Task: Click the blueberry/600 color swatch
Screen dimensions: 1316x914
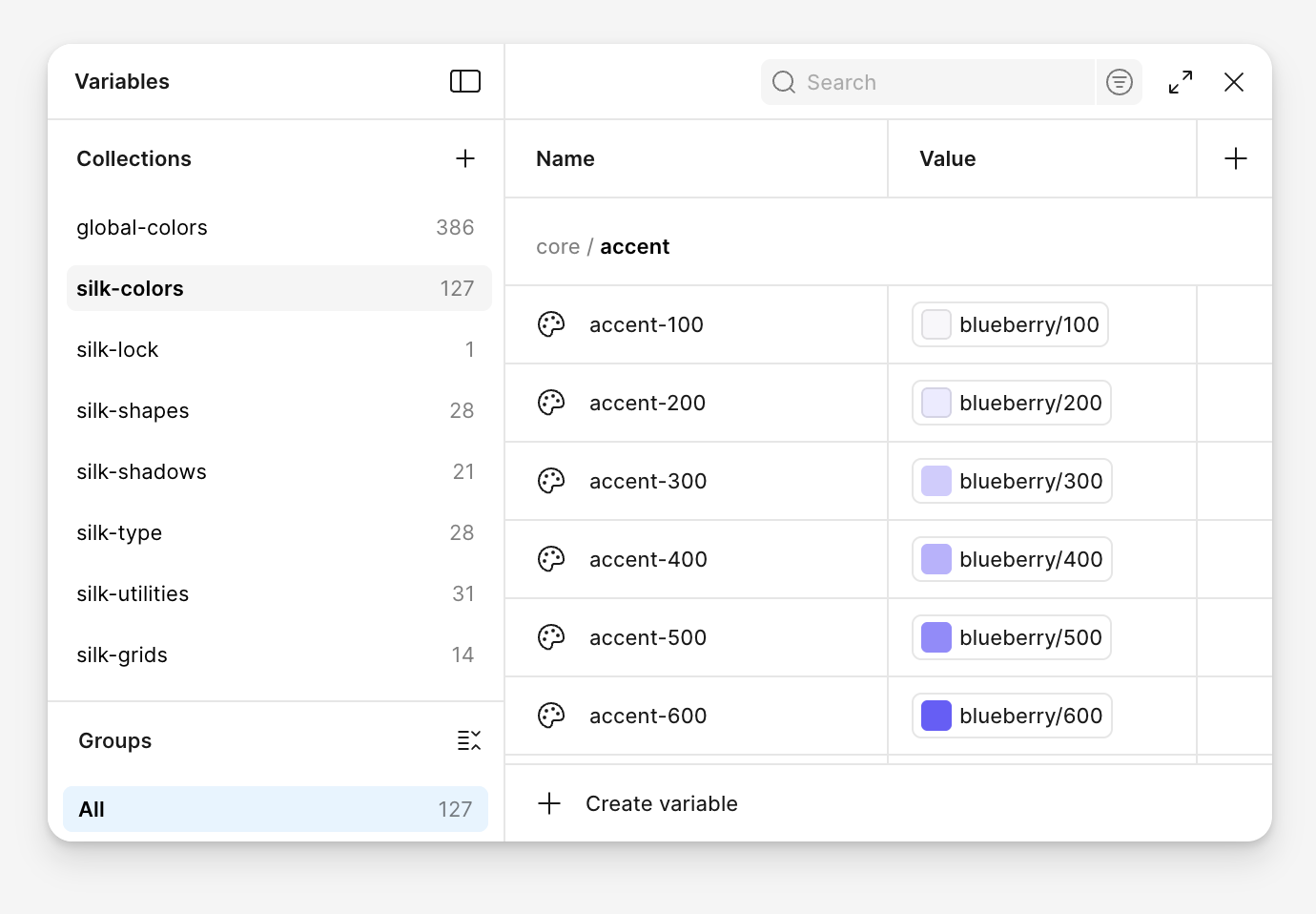Action: click(936, 716)
